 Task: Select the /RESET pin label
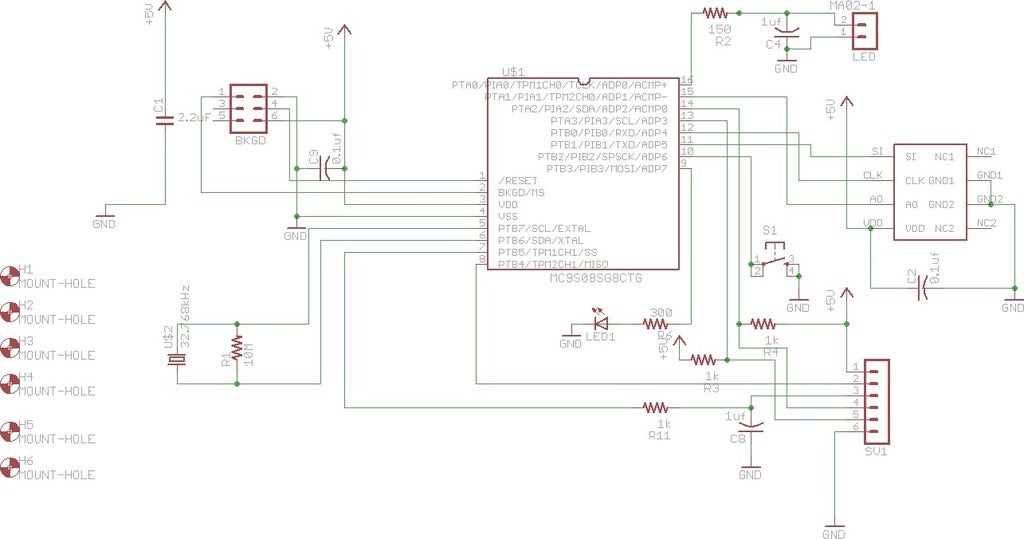[518, 180]
